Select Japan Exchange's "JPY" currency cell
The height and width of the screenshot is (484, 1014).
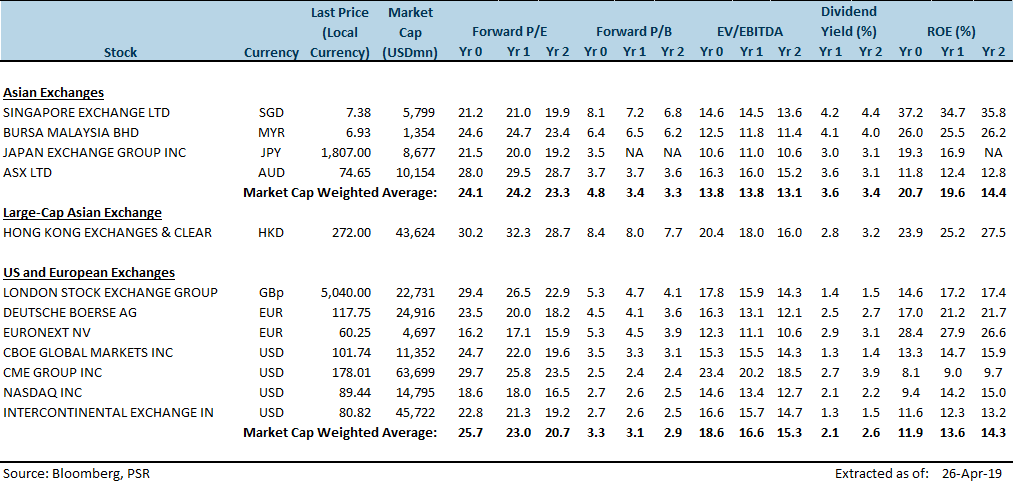271,153
